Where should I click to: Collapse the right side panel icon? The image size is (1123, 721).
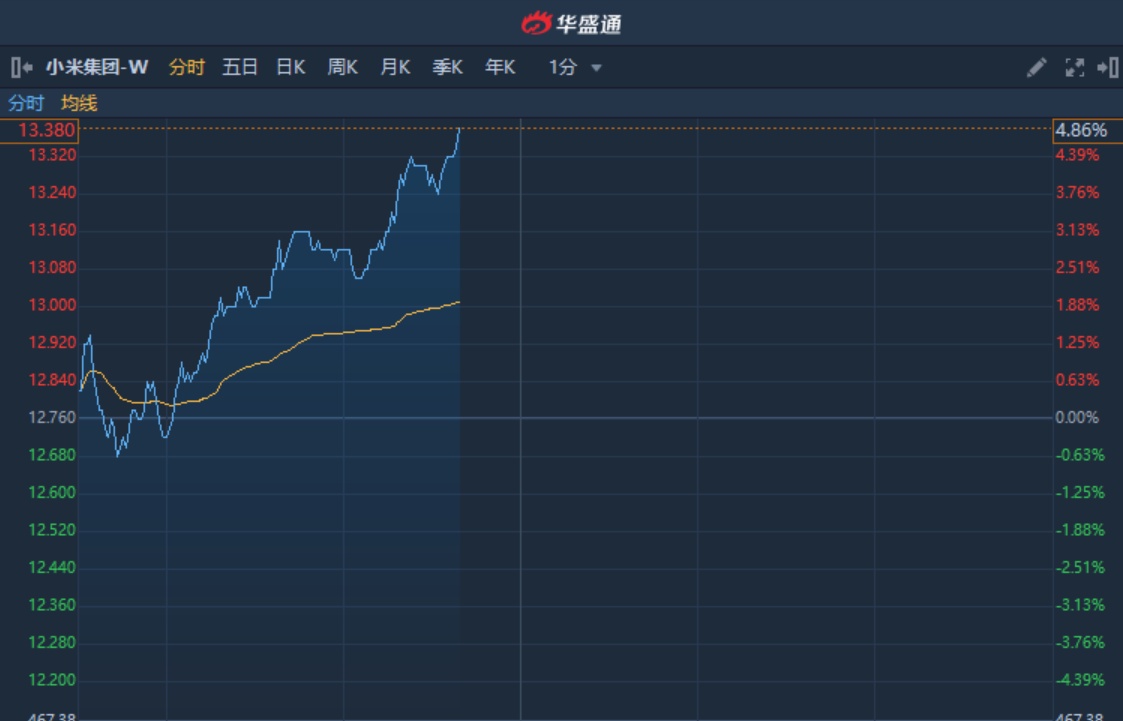1107,68
